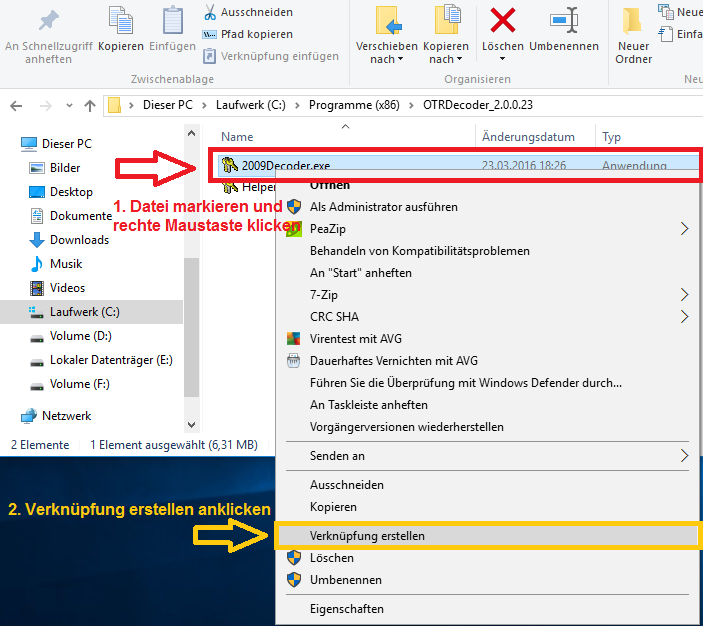Choose Eigenschaften in the context menu
703x626 pixels.
tap(346, 609)
